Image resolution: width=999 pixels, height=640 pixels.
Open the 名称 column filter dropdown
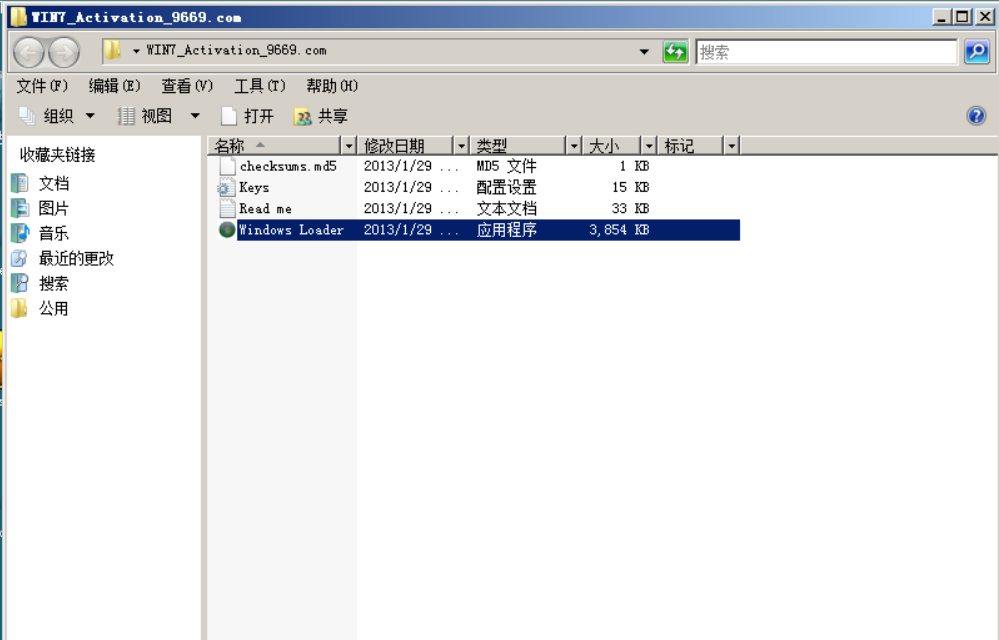[x=348, y=146]
